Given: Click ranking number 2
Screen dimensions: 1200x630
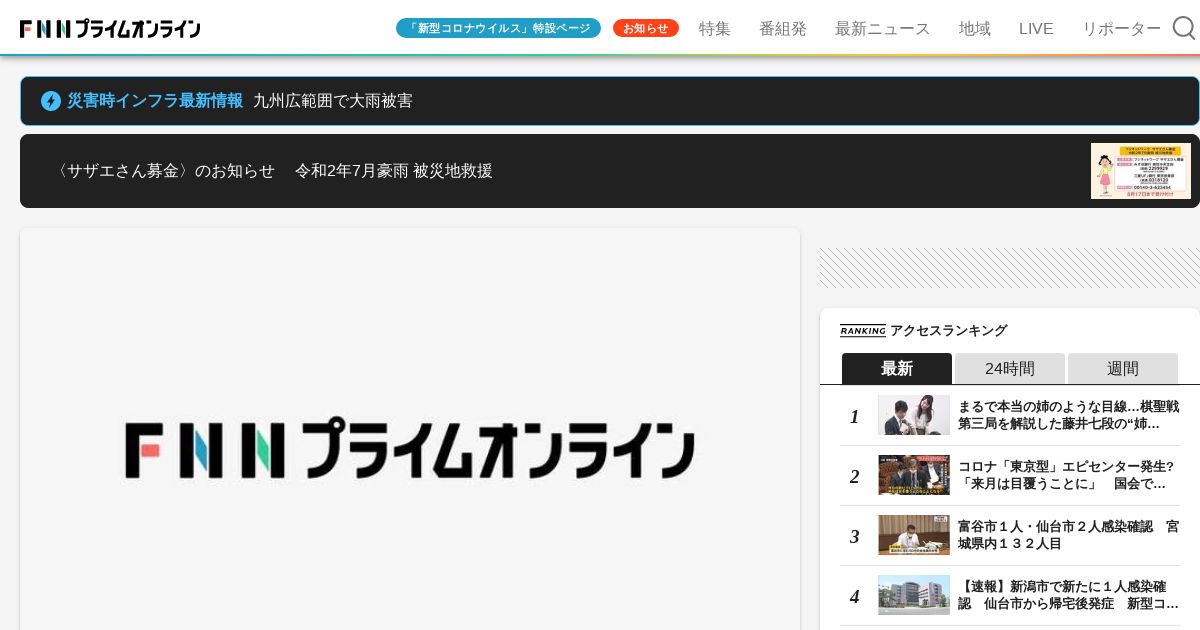Looking at the screenshot, I should [x=855, y=476].
